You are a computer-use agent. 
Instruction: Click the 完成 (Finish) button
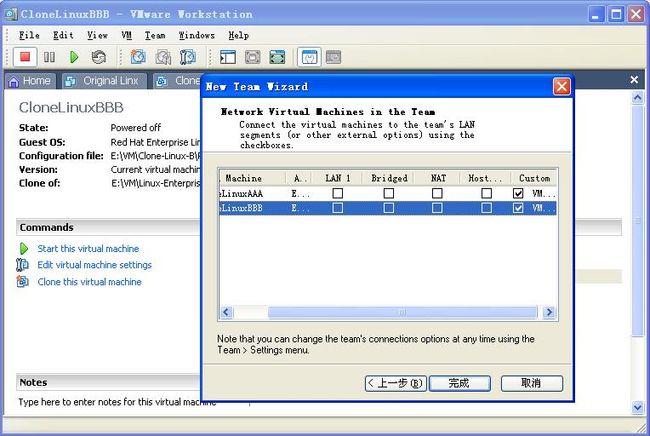pyautogui.click(x=459, y=383)
